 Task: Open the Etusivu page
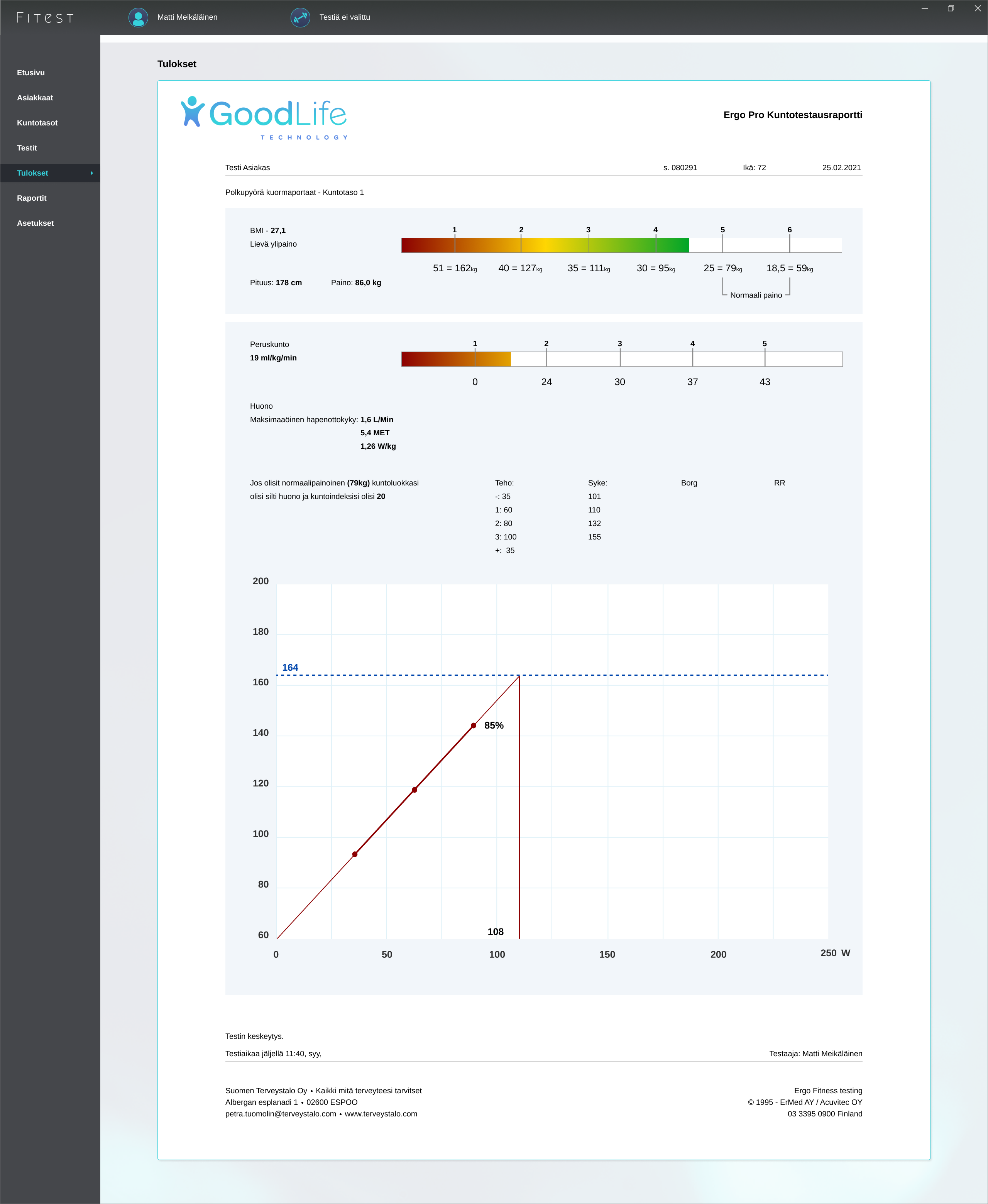coord(31,72)
